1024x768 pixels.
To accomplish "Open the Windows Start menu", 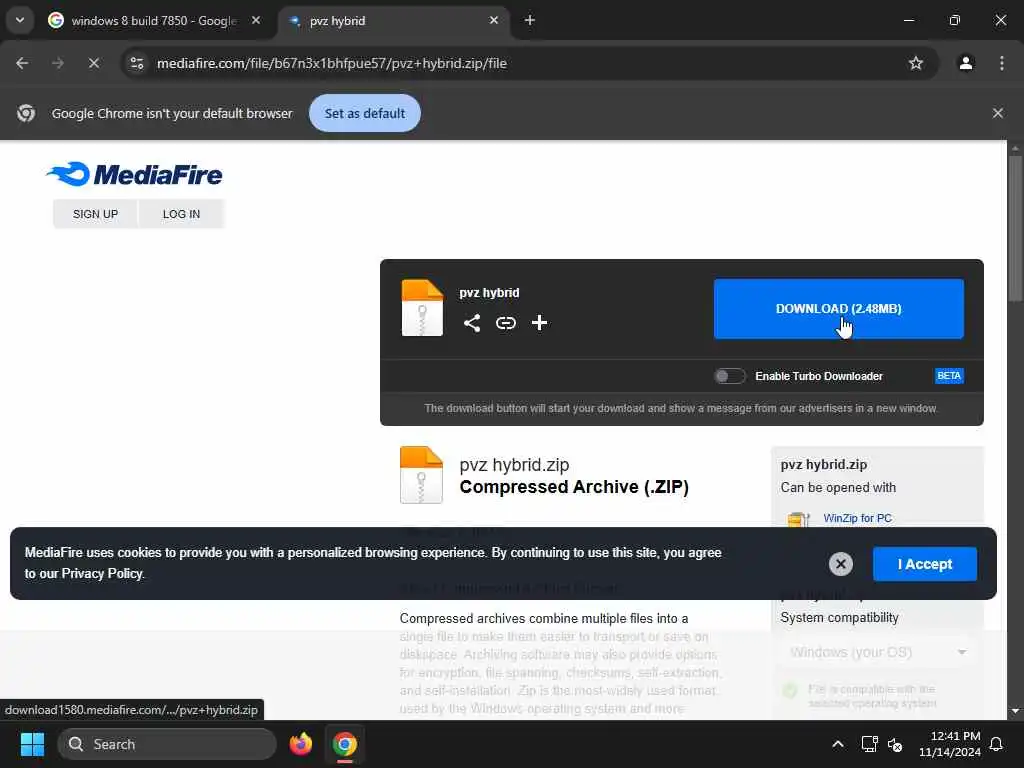I will coord(32,744).
